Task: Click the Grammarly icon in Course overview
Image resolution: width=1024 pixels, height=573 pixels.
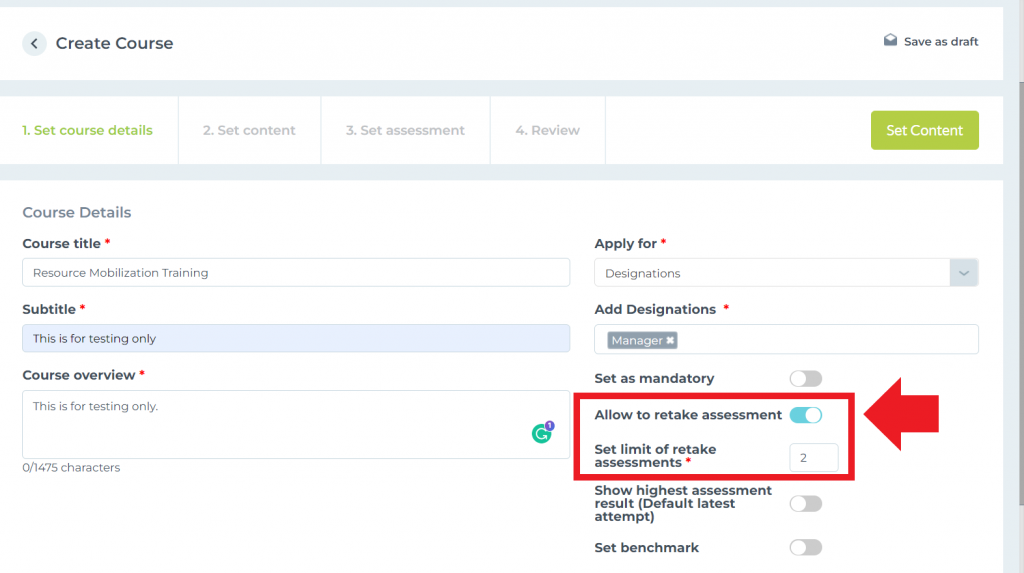Action: [542, 433]
